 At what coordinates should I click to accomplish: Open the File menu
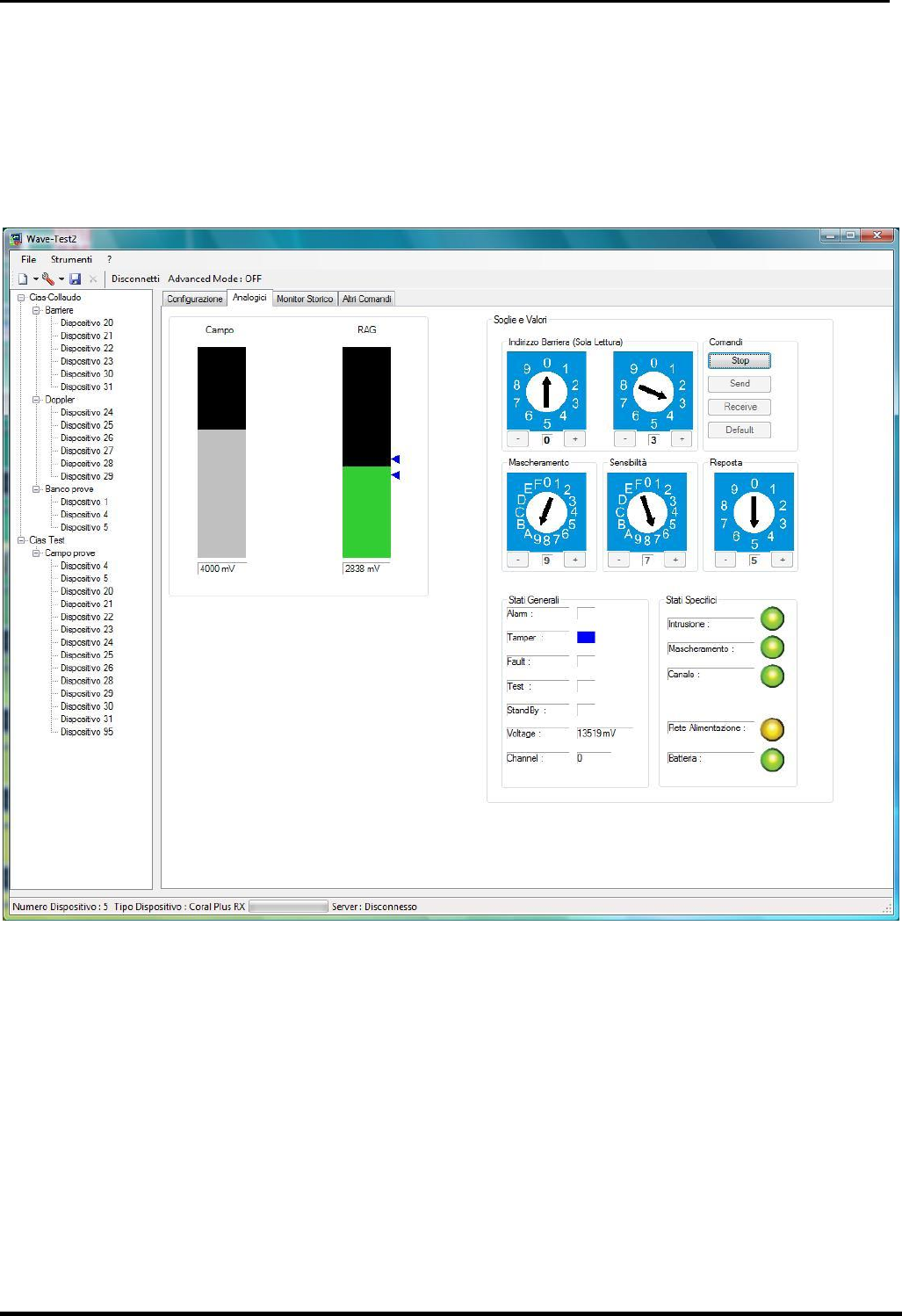29,260
